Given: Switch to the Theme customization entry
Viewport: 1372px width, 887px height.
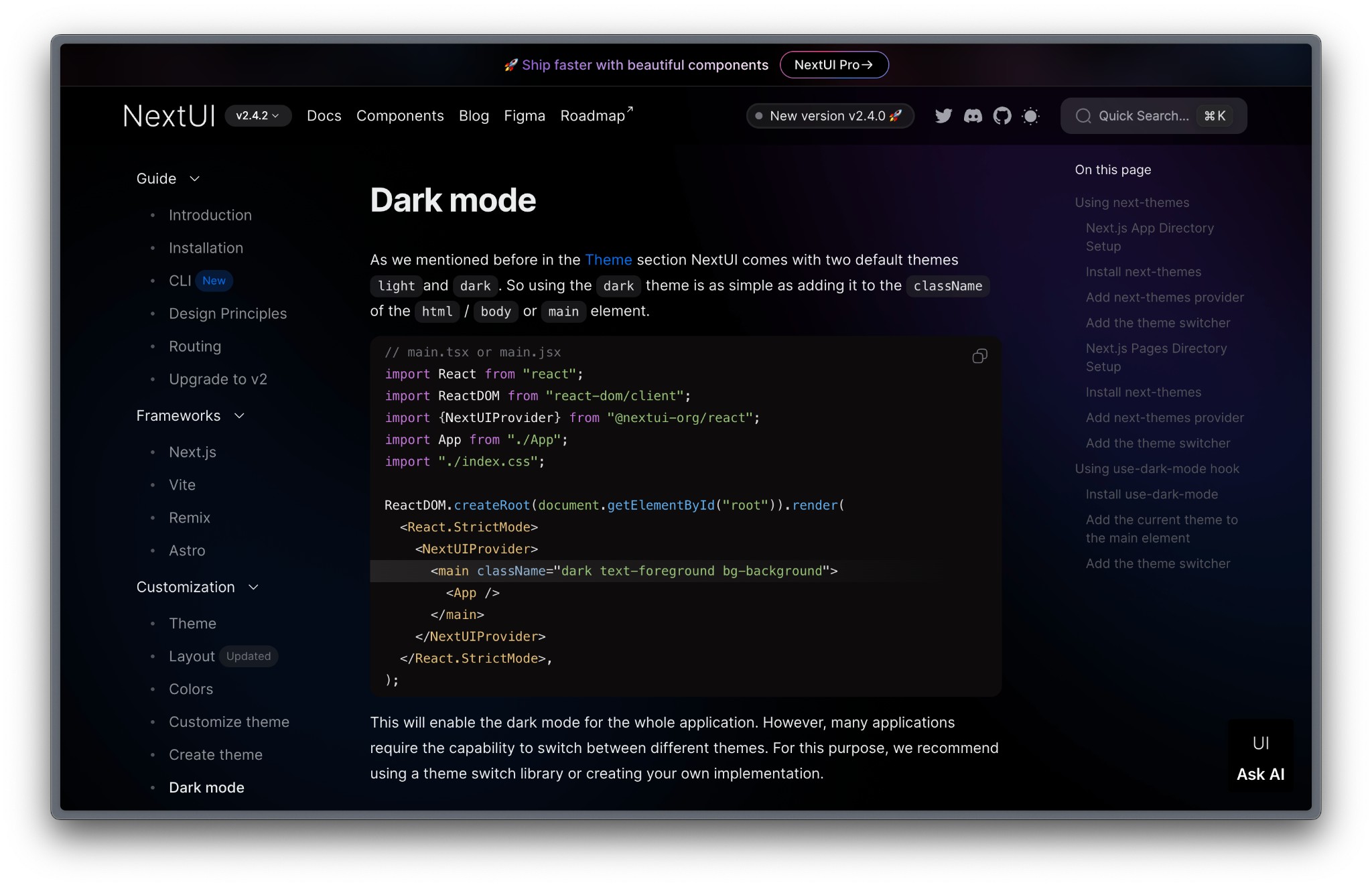Looking at the screenshot, I should tap(192, 623).
